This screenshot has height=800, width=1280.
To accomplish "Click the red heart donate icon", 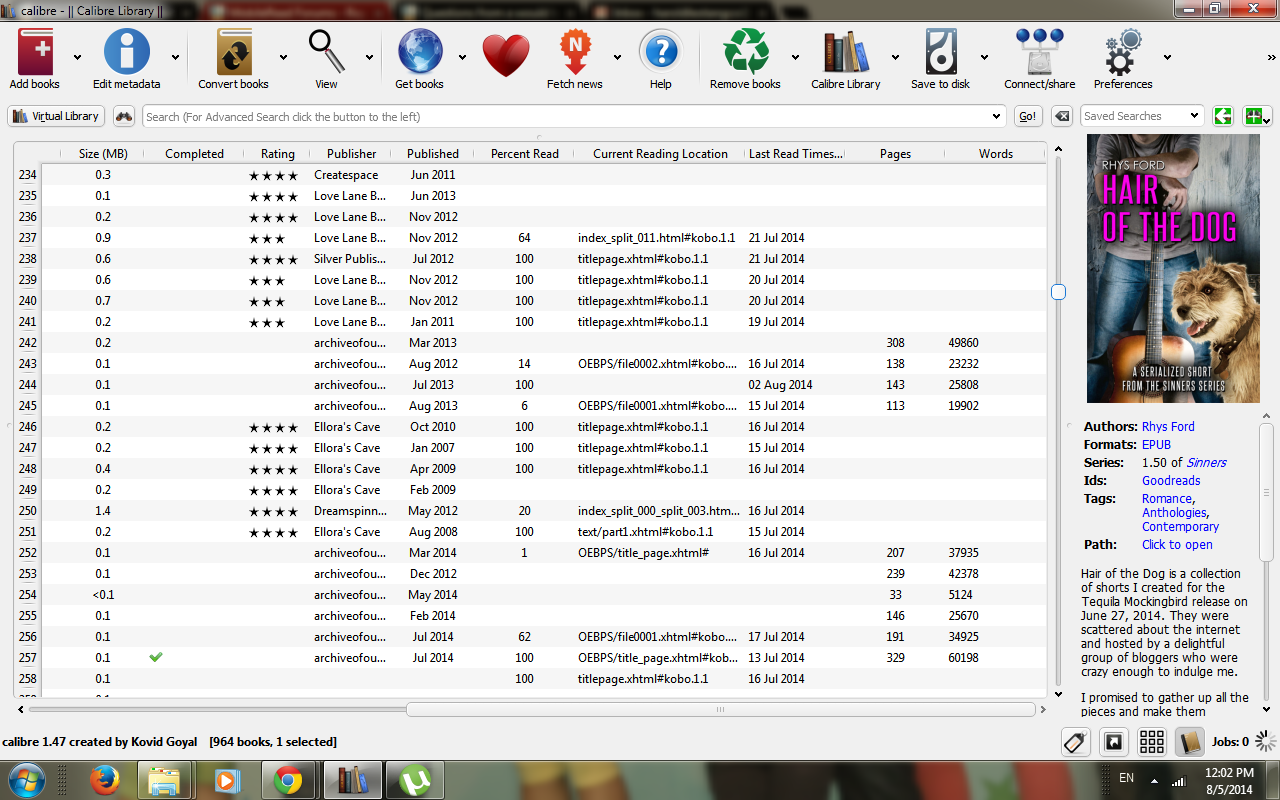I will point(506,56).
